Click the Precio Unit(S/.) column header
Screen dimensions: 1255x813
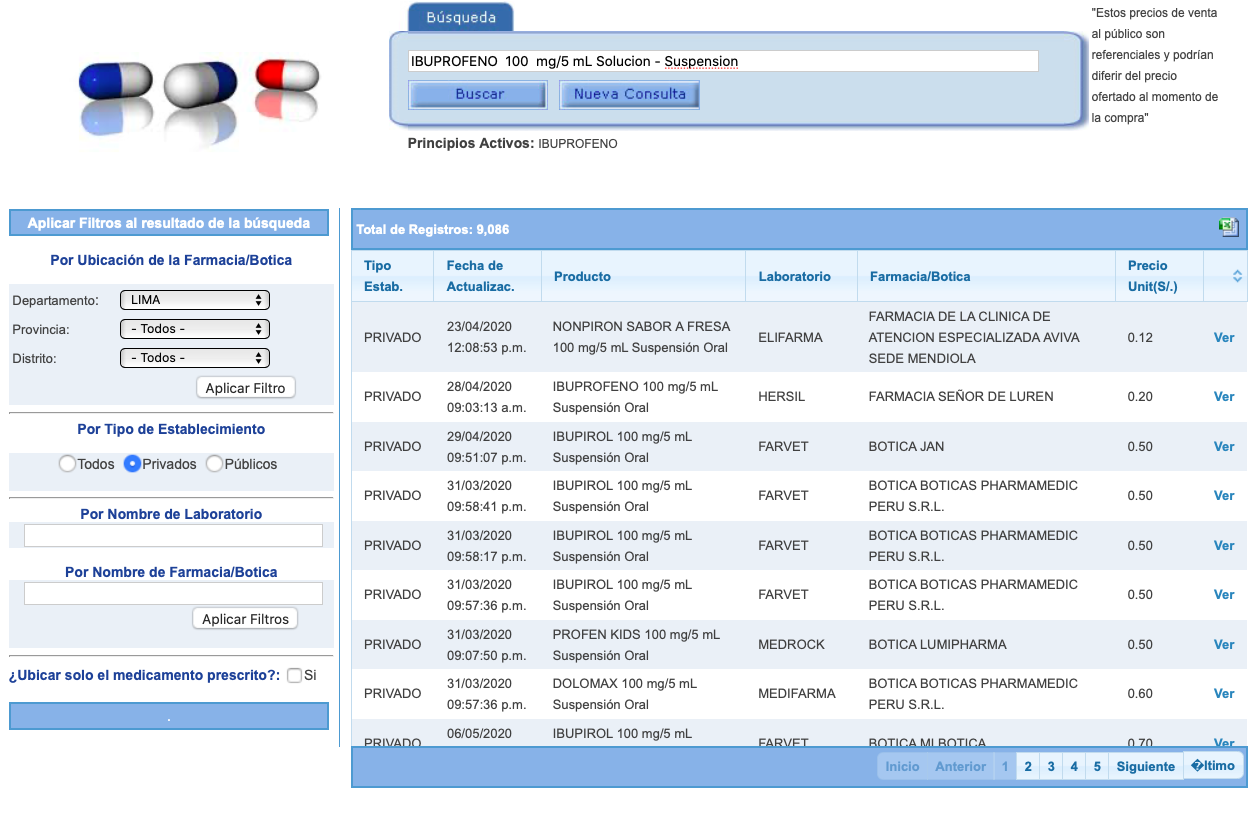pos(1159,276)
